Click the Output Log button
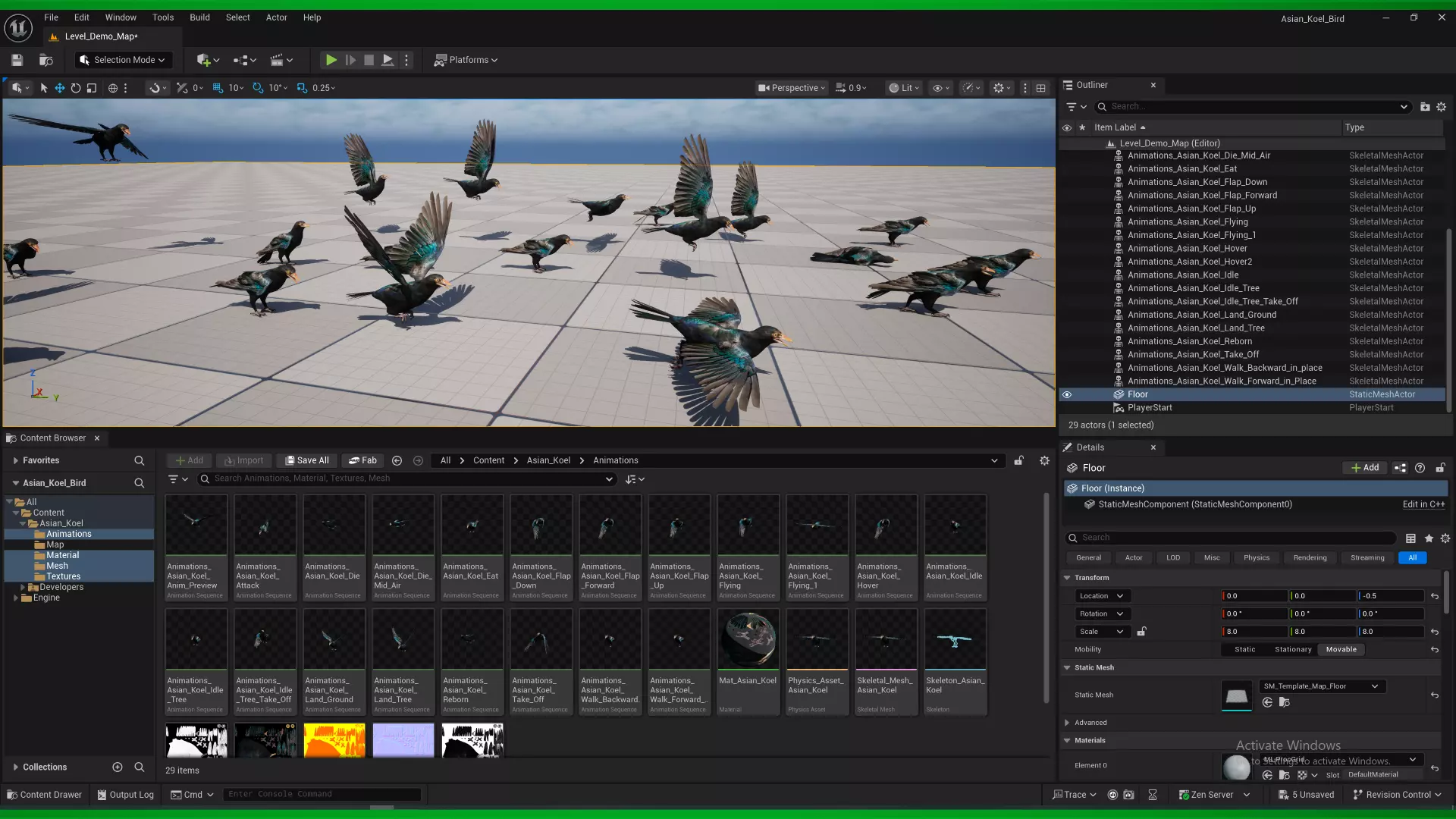 tap(125, 795)
